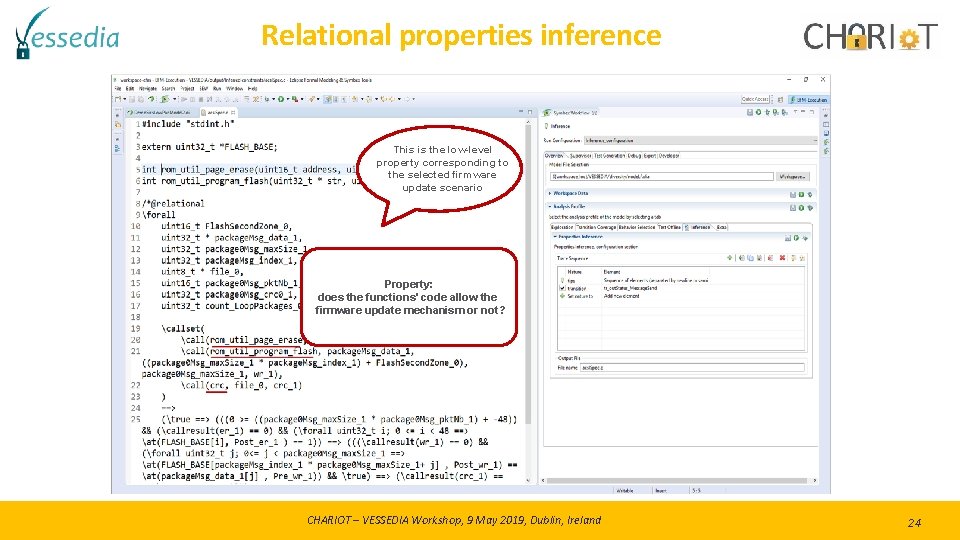Collapse the Analysis Profile section
Image resolution: width=960 pixels, height=540 pixels.
(x=550, y=206)
